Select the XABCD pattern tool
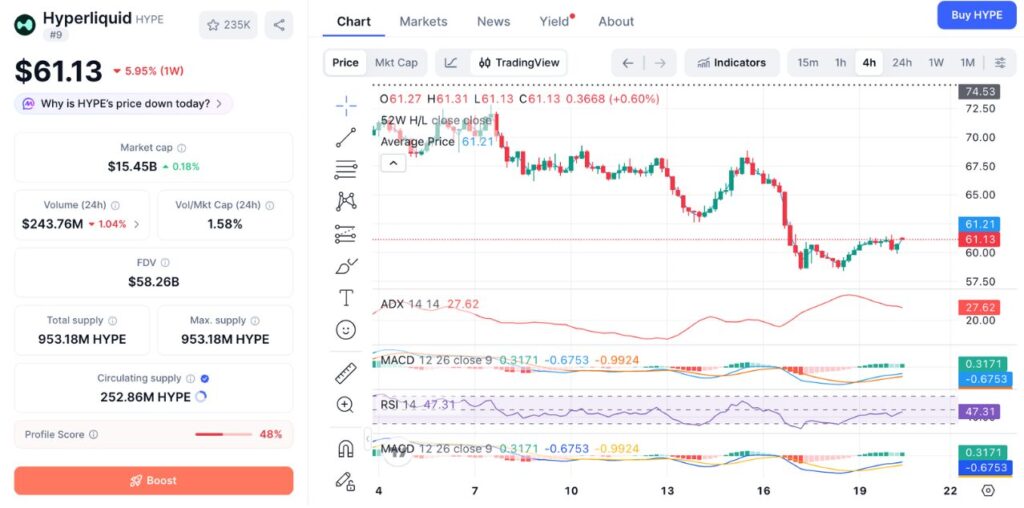The width and height of the screenshot is (1024, 508). 346,201
